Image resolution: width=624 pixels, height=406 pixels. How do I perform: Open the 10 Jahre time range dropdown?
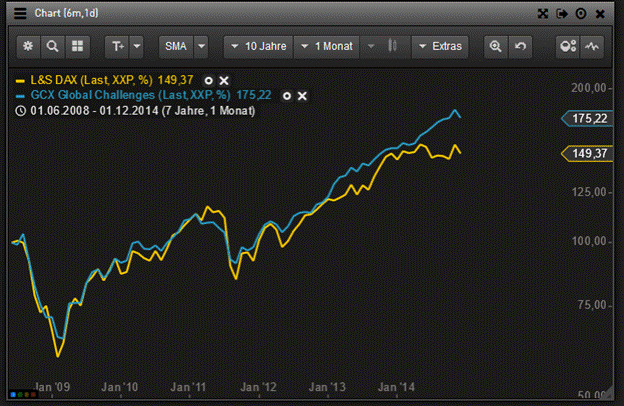pos(259,47)
